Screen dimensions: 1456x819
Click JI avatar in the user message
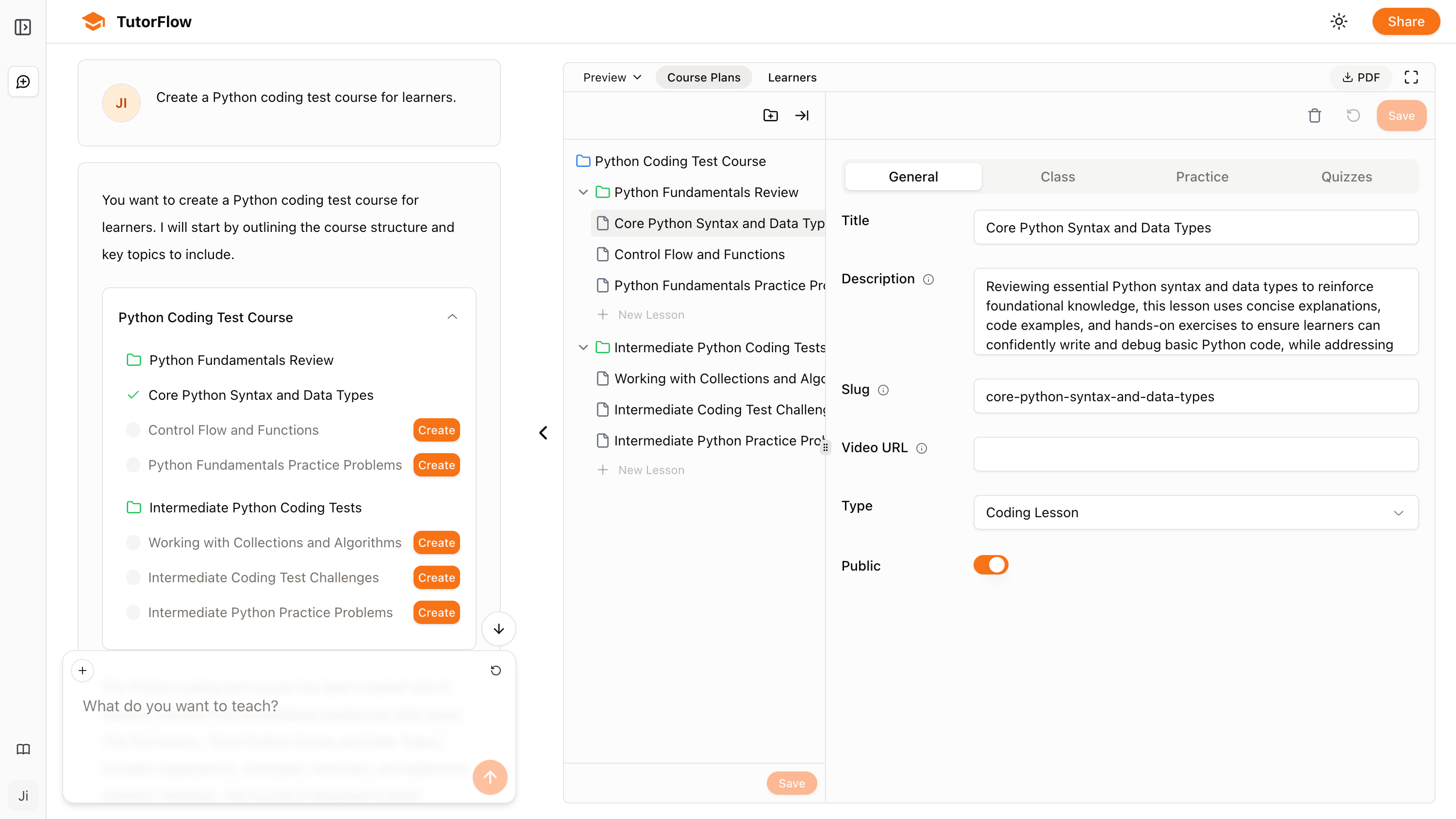click(121, 103)
